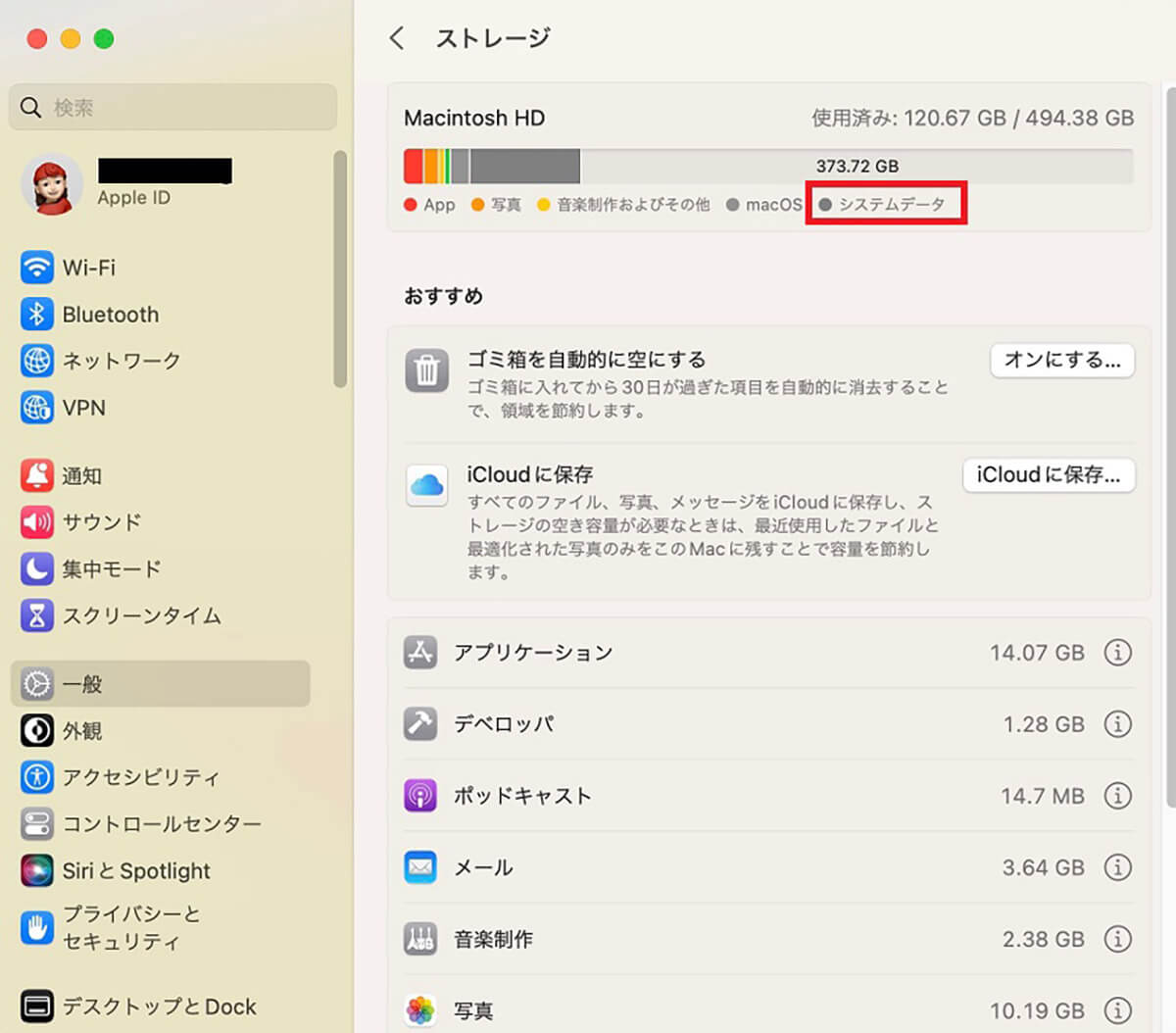Viewport: 1176px width, 1033px height.
Task: Click the macOS legend label
Action: [774, 205]
